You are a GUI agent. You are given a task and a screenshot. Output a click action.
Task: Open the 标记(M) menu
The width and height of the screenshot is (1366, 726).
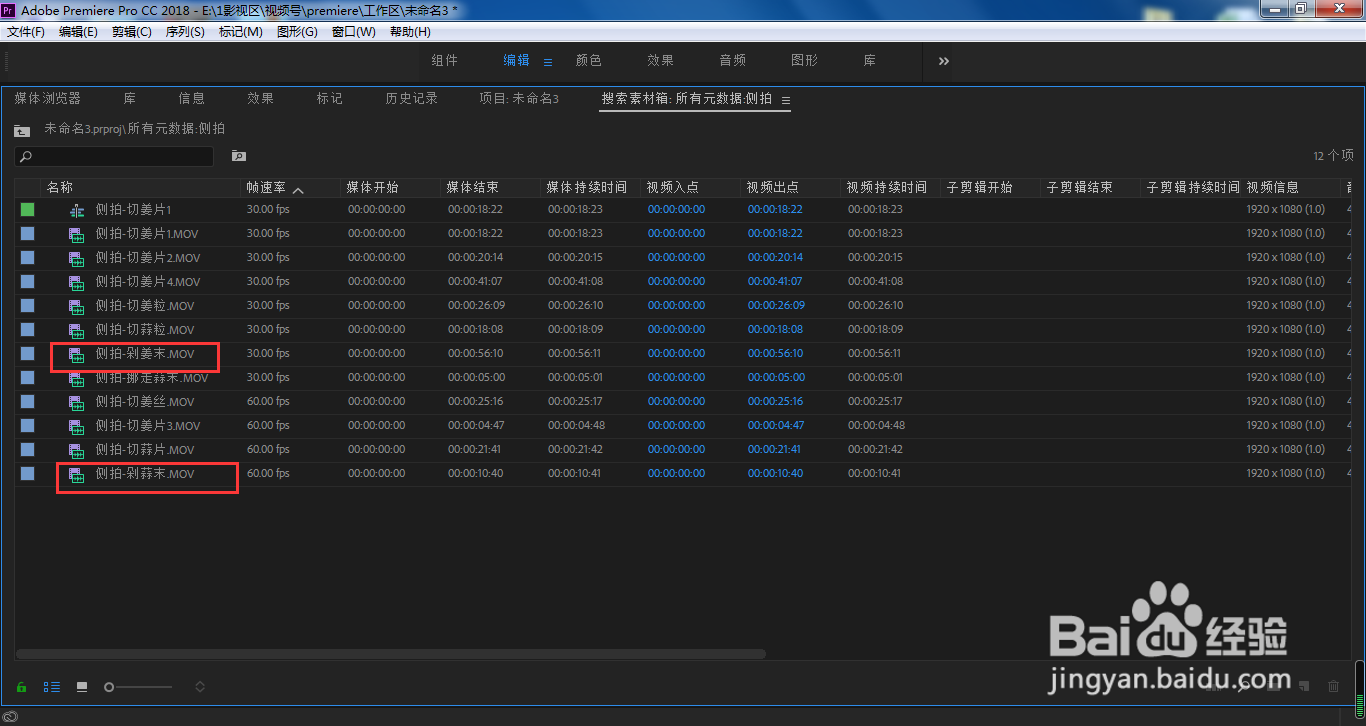click(x=241, y=32)
